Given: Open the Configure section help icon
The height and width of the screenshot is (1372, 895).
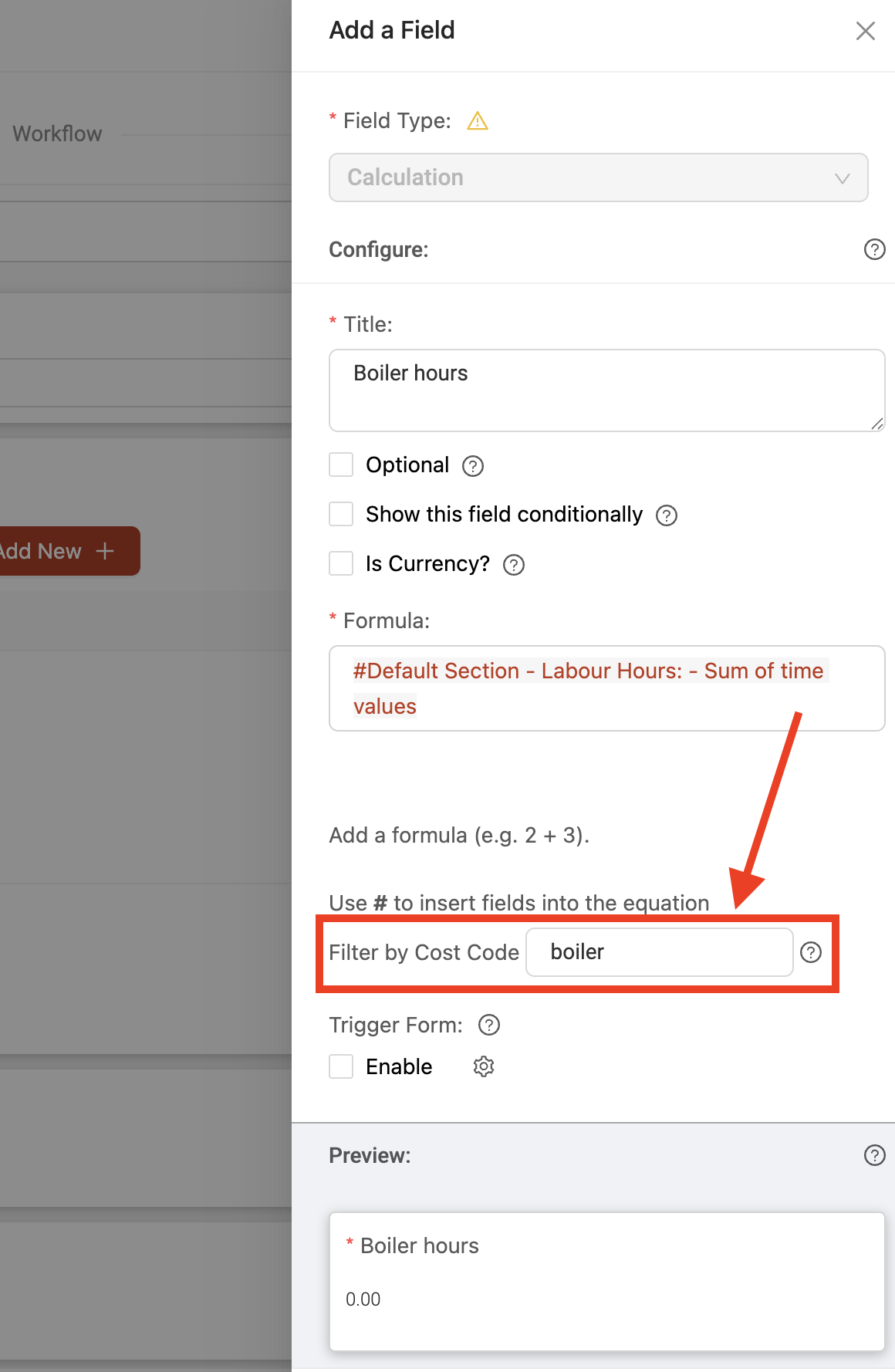Looking at the screenshot, I should point(874,249).
